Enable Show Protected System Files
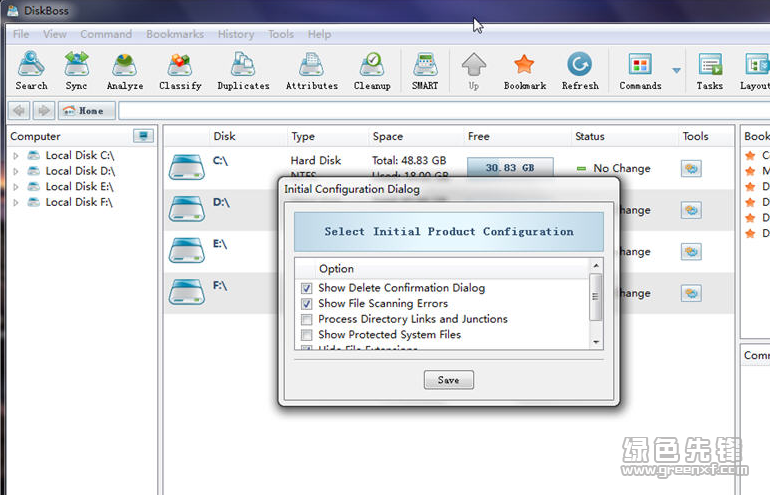The height and width of the screenshot is (495, 770). [x=306, y=335]
